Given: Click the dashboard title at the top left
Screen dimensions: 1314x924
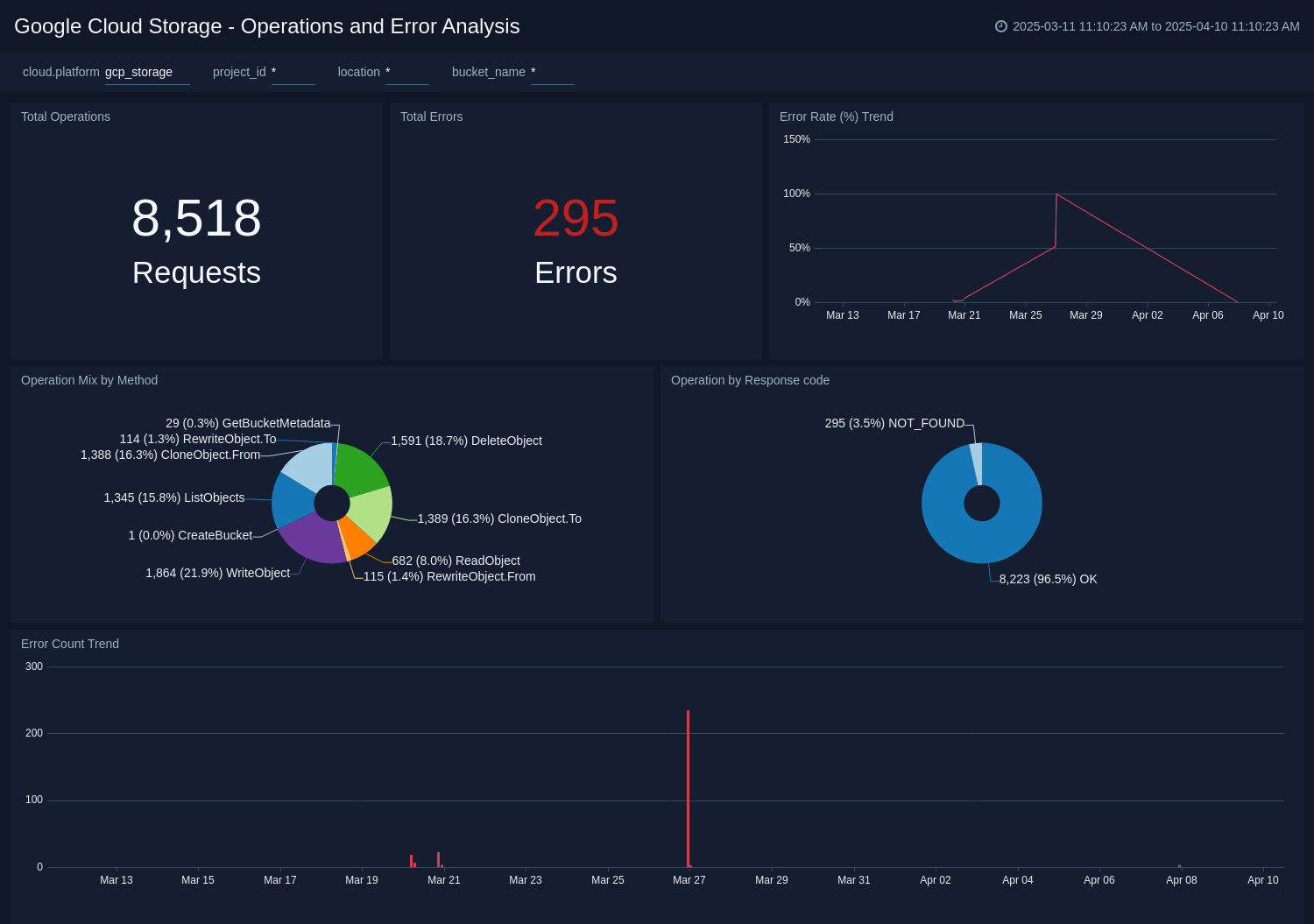Looking at the screenshot, I should pyautogui.click(x=268, y=26).
